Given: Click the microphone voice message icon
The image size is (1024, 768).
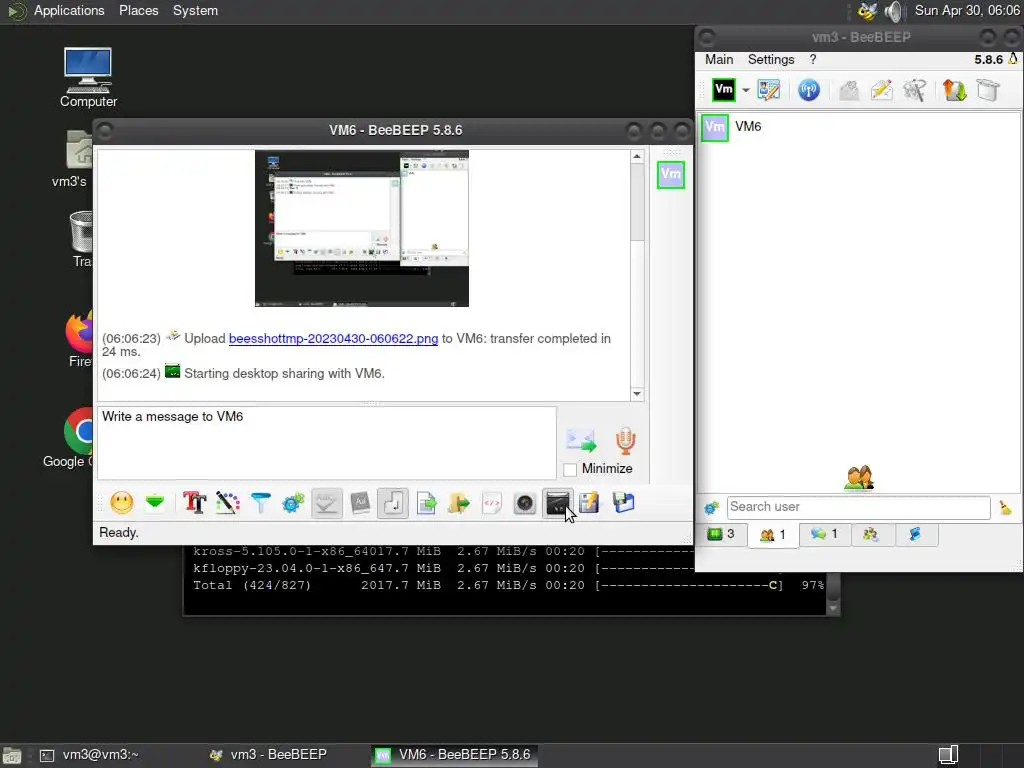Looking at the screenshot, I should [x=626, y=441].
